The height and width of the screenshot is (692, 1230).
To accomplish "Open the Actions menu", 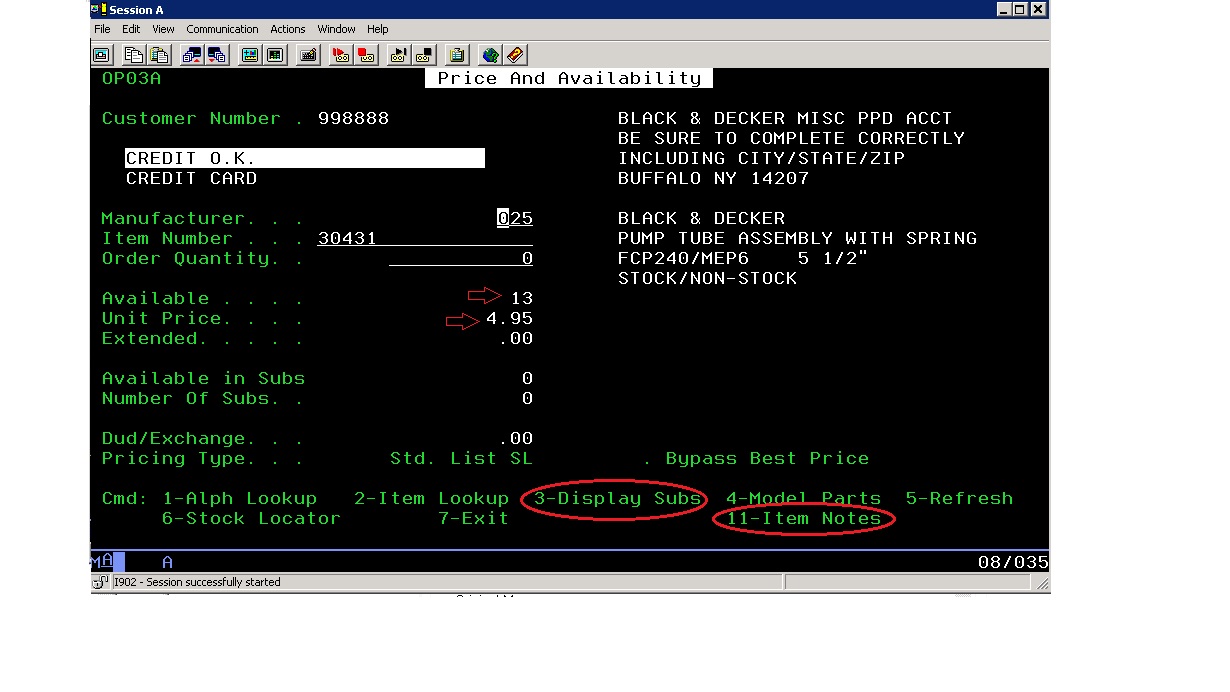I will pyautogui.click(x=288, y=29).
